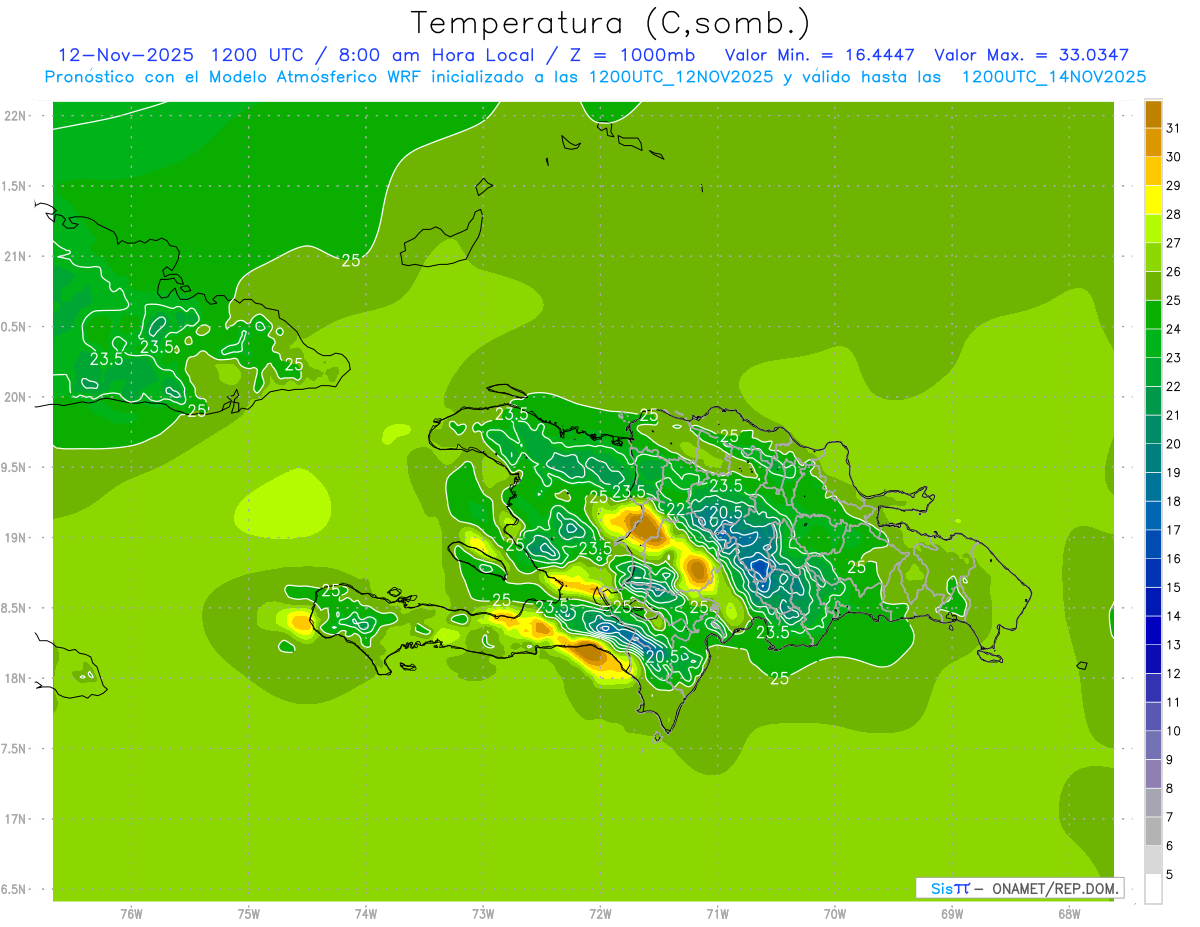Click legend value 15
The width and height of the screenshot is (1200, 927).
tap(1173, 587)
